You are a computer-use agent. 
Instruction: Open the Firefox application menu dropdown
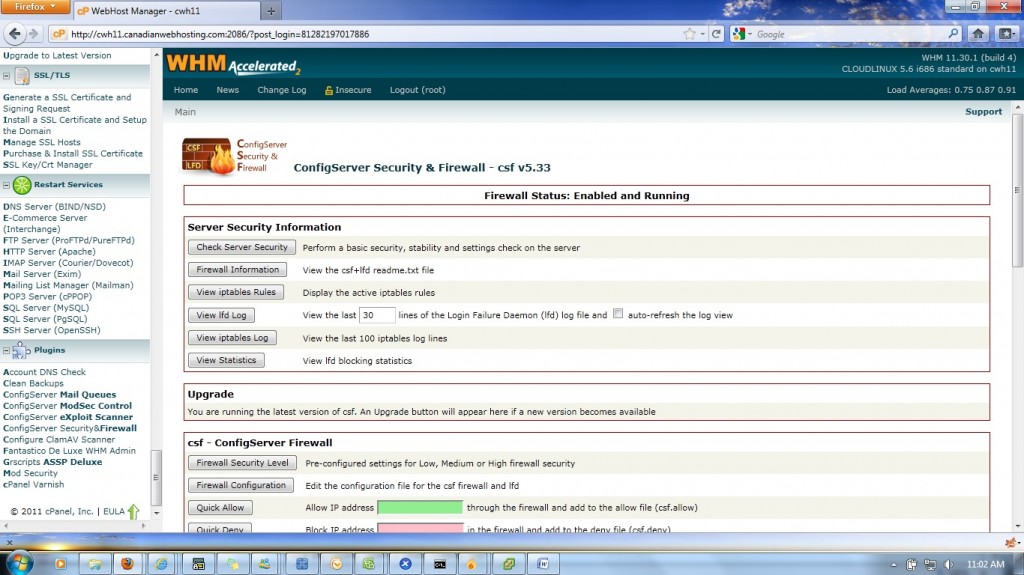tap(35, 7)
